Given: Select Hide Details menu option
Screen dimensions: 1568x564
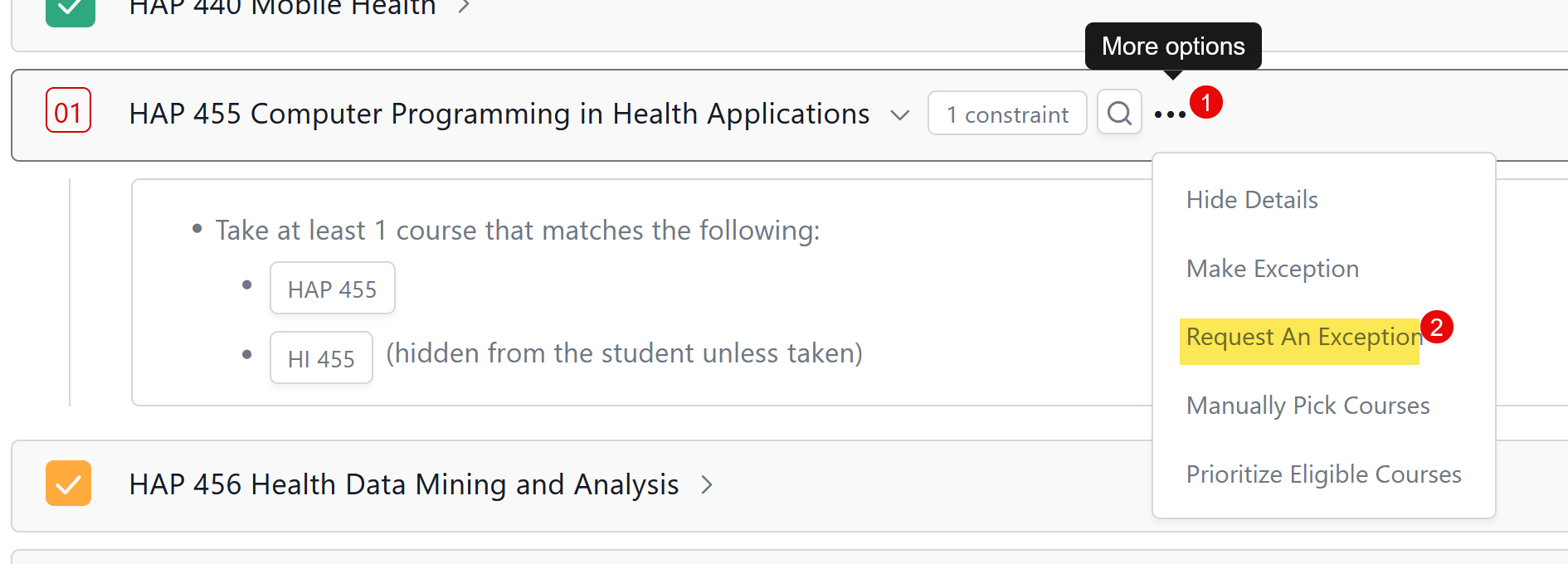Looking at the screenshot, I should click(1251, 200).
